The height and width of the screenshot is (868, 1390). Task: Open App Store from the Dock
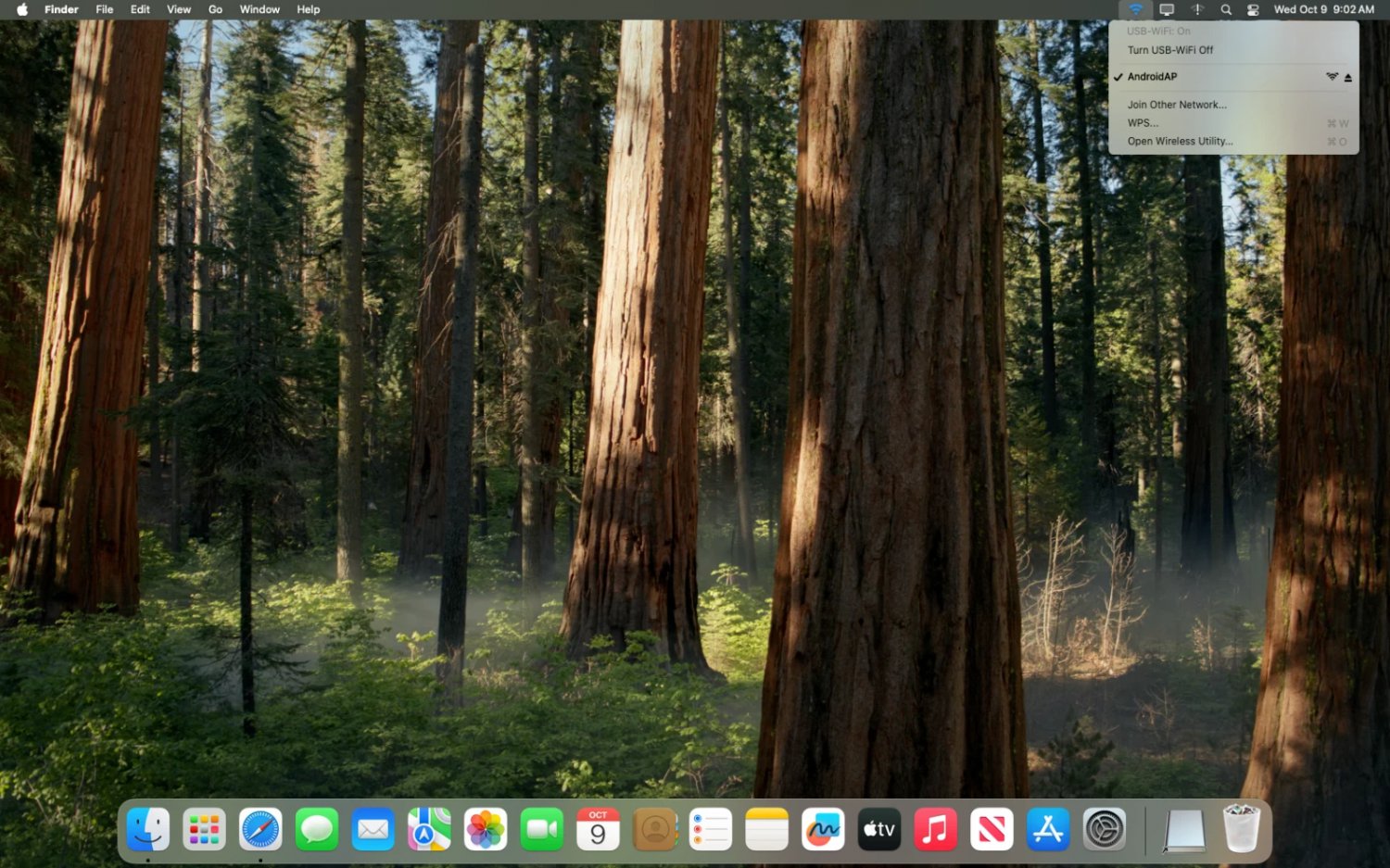pyautogui.click(x=1048, y=828)
